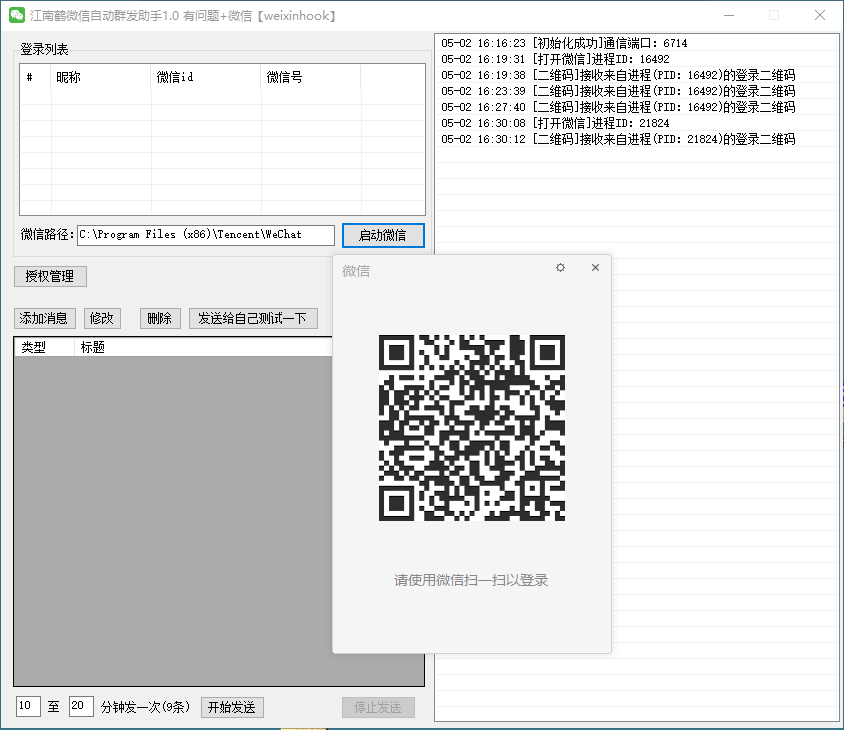Click 添加消息 to add a message
The image size is (844, 730).
point(45,318)
